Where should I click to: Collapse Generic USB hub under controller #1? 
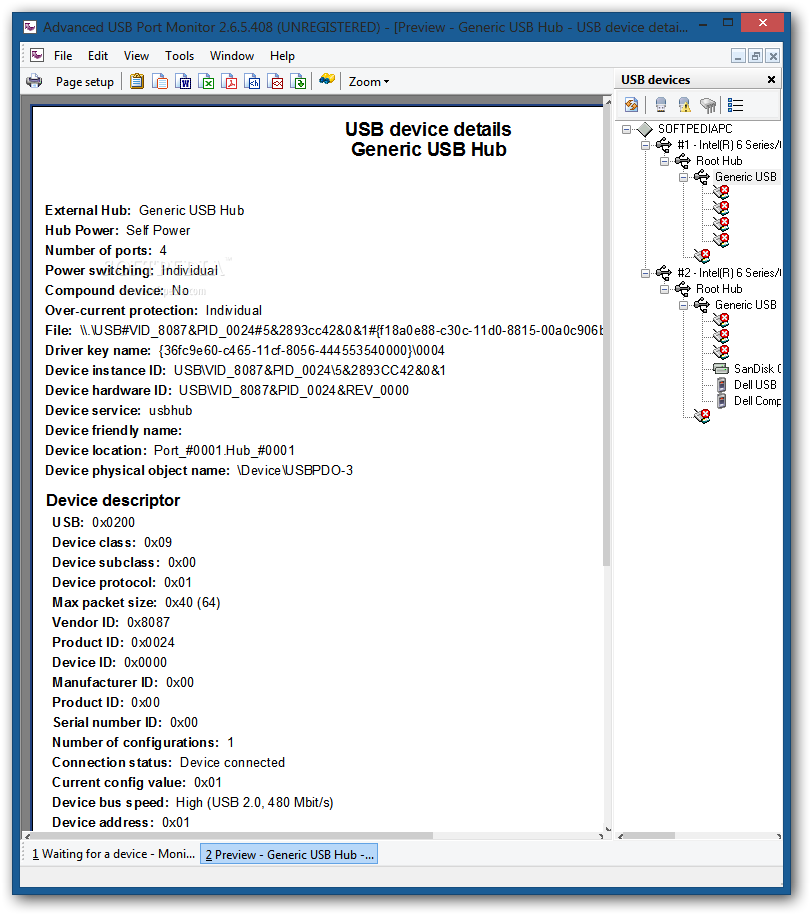(x=683, y=177)
